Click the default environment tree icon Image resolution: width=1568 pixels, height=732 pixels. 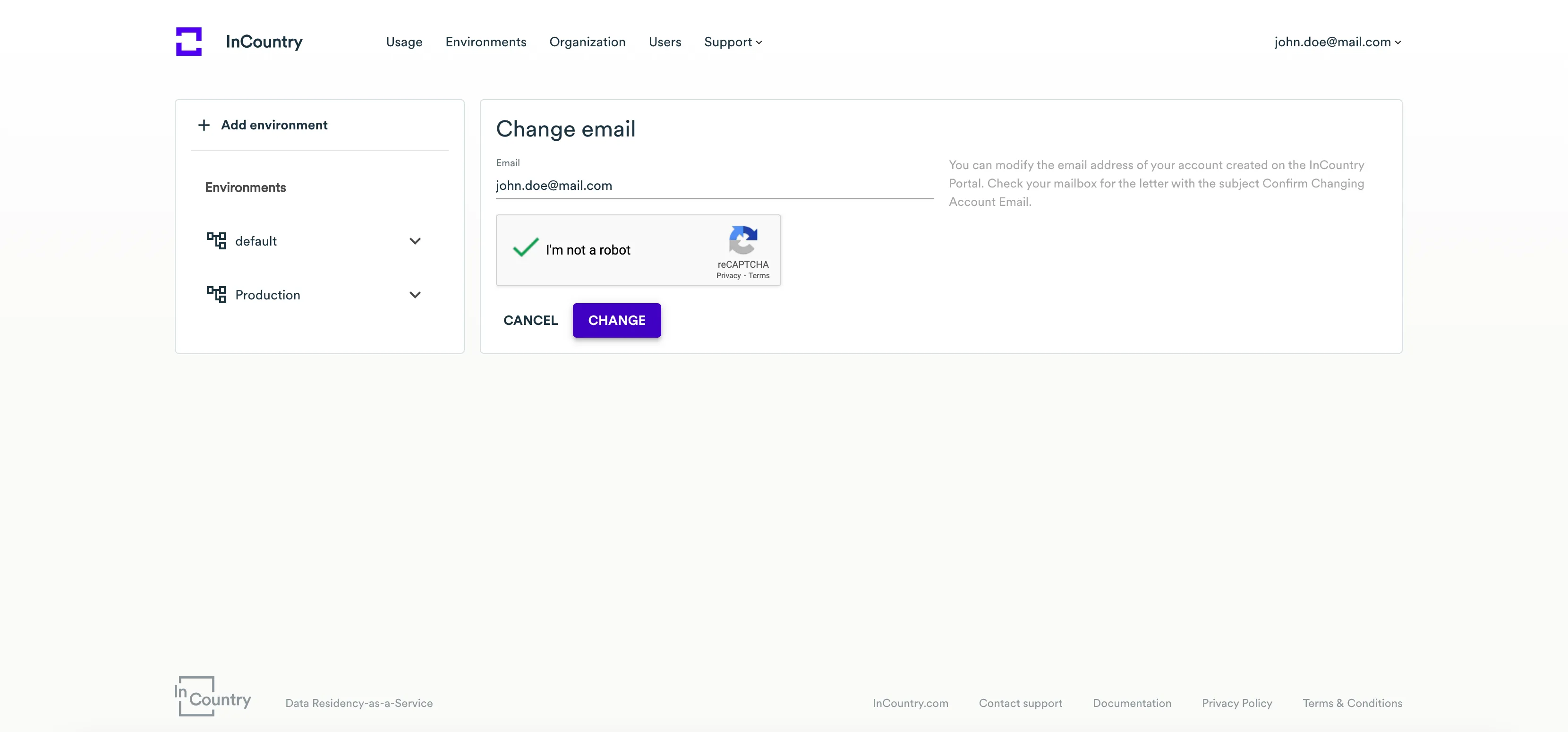click(x=216, y=241)
